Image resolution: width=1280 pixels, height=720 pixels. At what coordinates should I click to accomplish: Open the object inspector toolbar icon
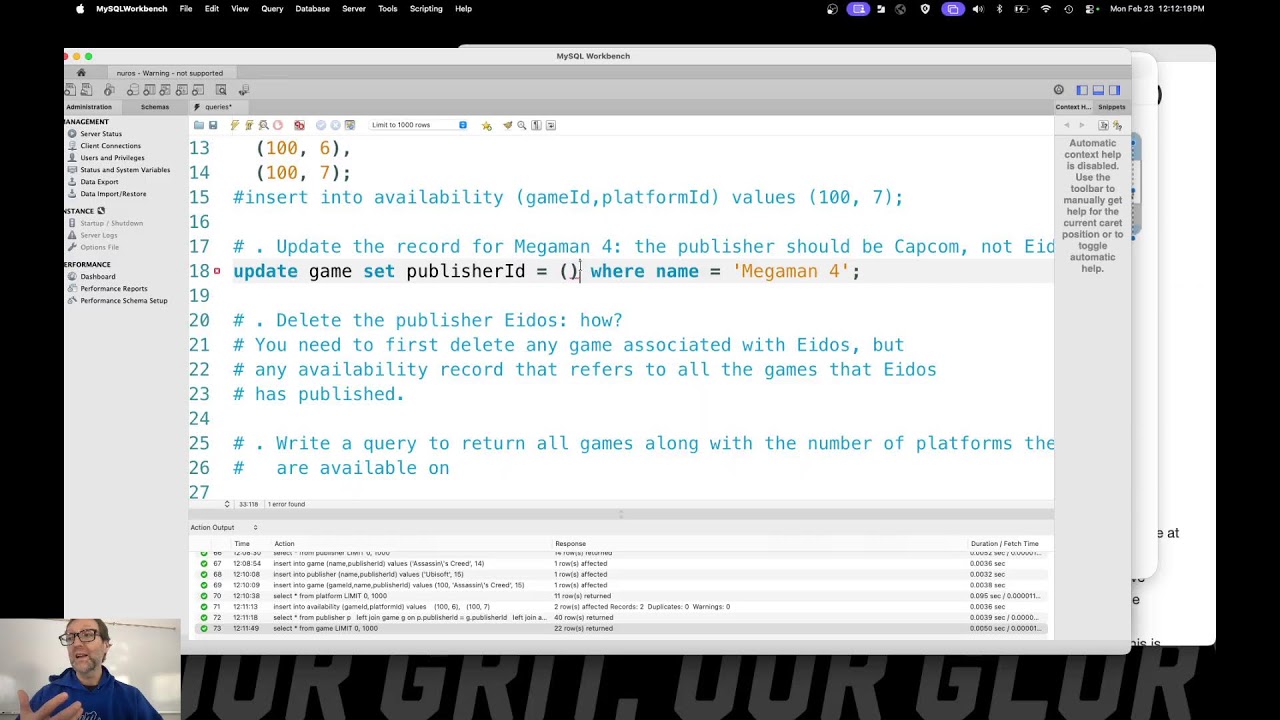click(110, 90)
